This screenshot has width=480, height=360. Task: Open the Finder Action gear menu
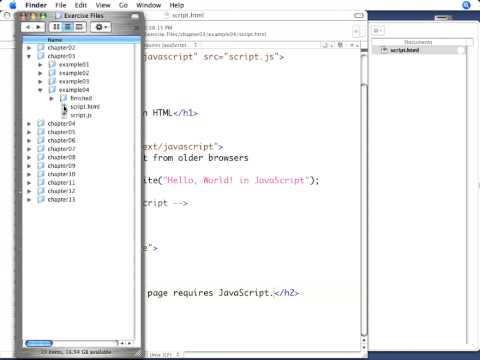pos(101,27)
